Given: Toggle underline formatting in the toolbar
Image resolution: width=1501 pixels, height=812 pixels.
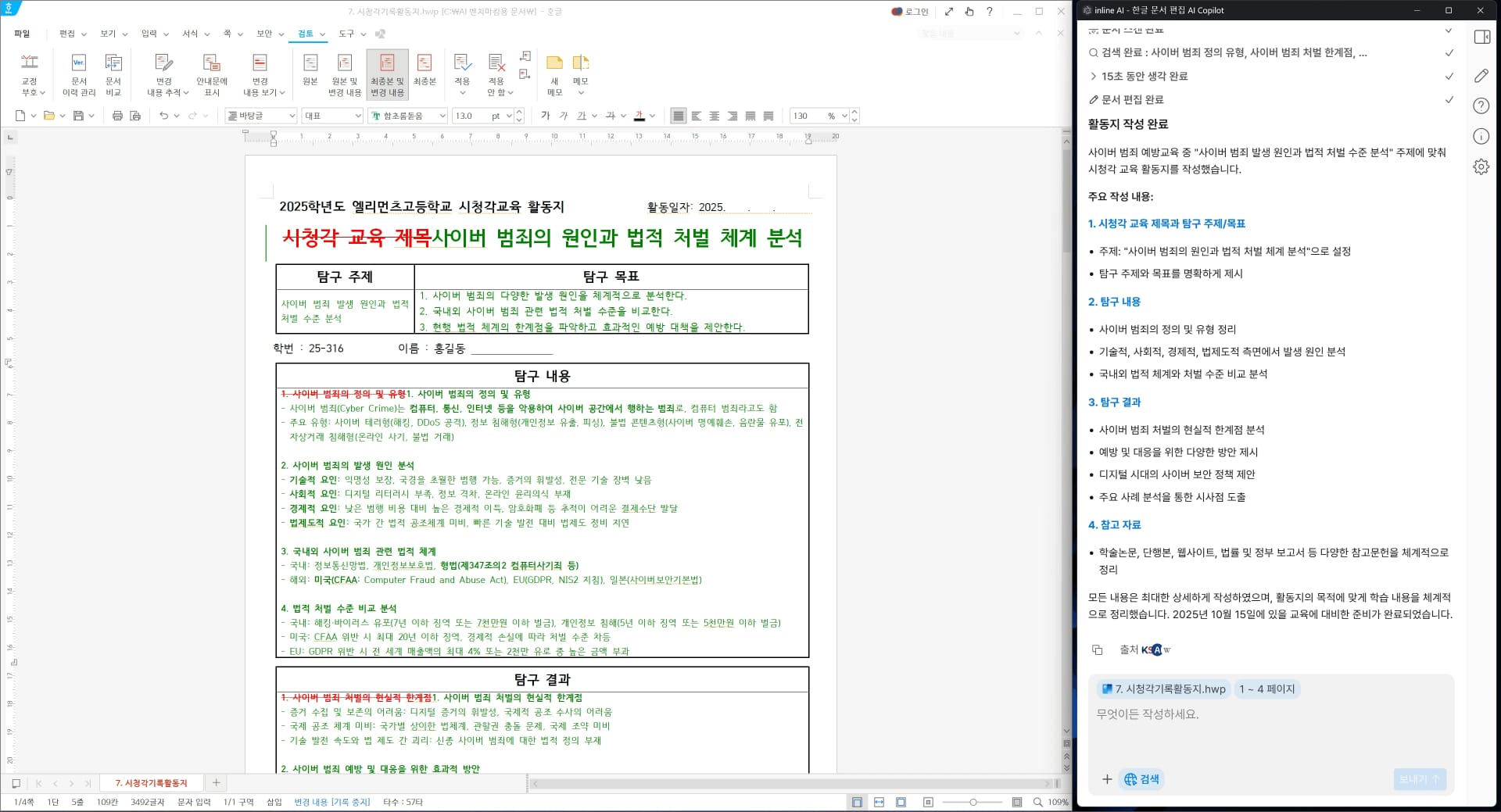Looking at the screenshot, I should (x=581, y=116).
